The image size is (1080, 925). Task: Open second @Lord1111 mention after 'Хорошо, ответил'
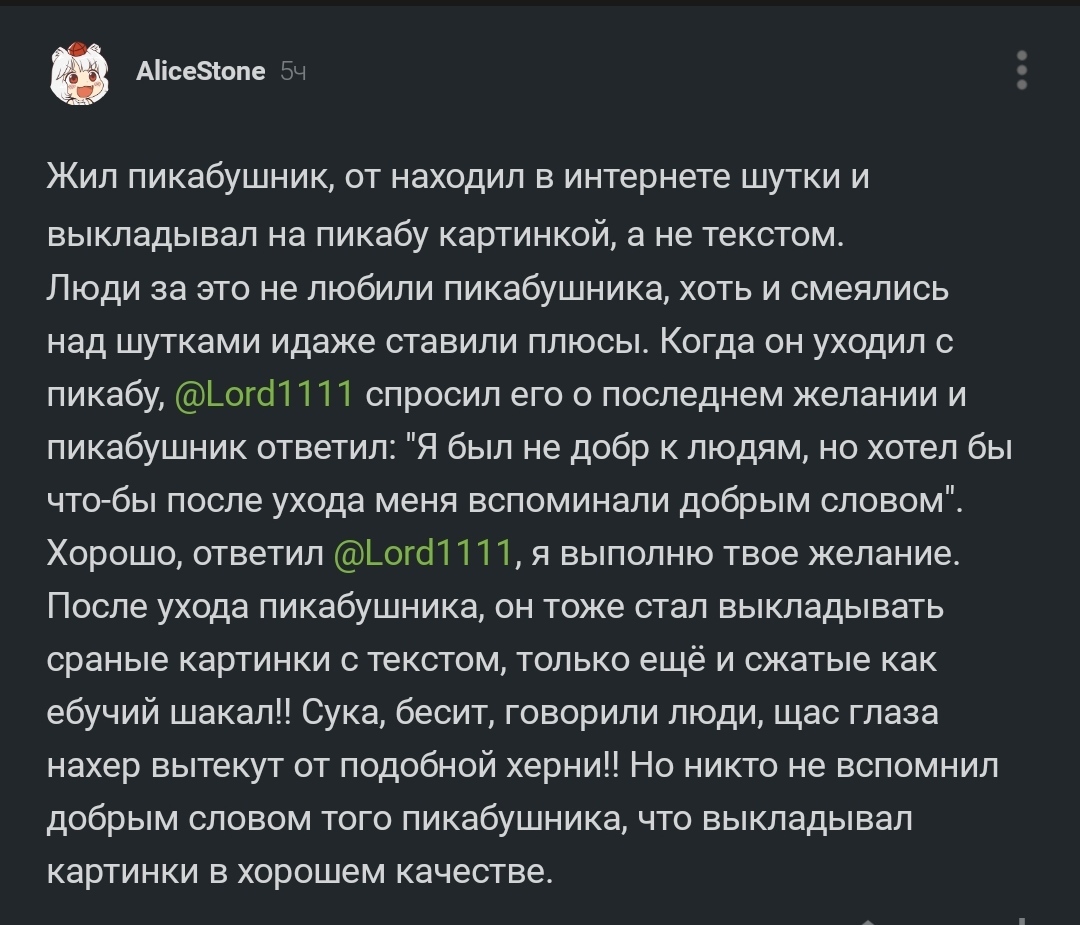tap(423, 552)
